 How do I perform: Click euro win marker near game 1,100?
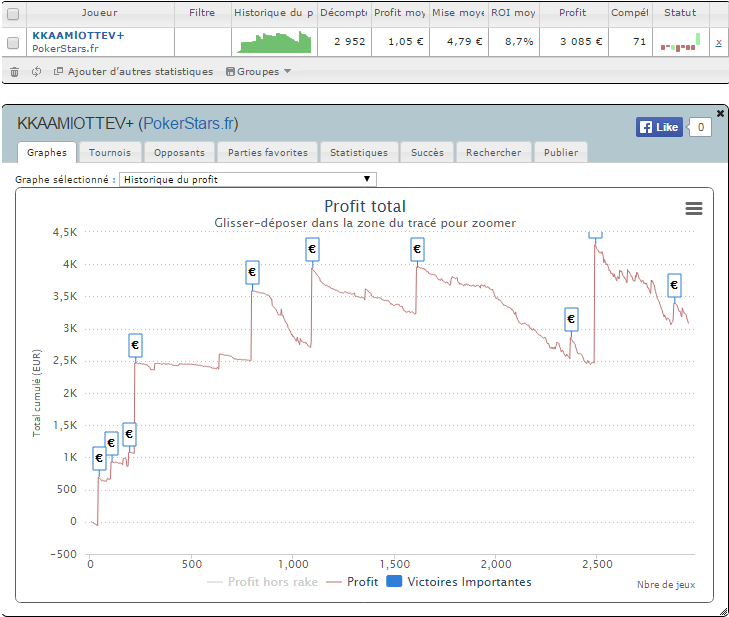pos(312,249)
